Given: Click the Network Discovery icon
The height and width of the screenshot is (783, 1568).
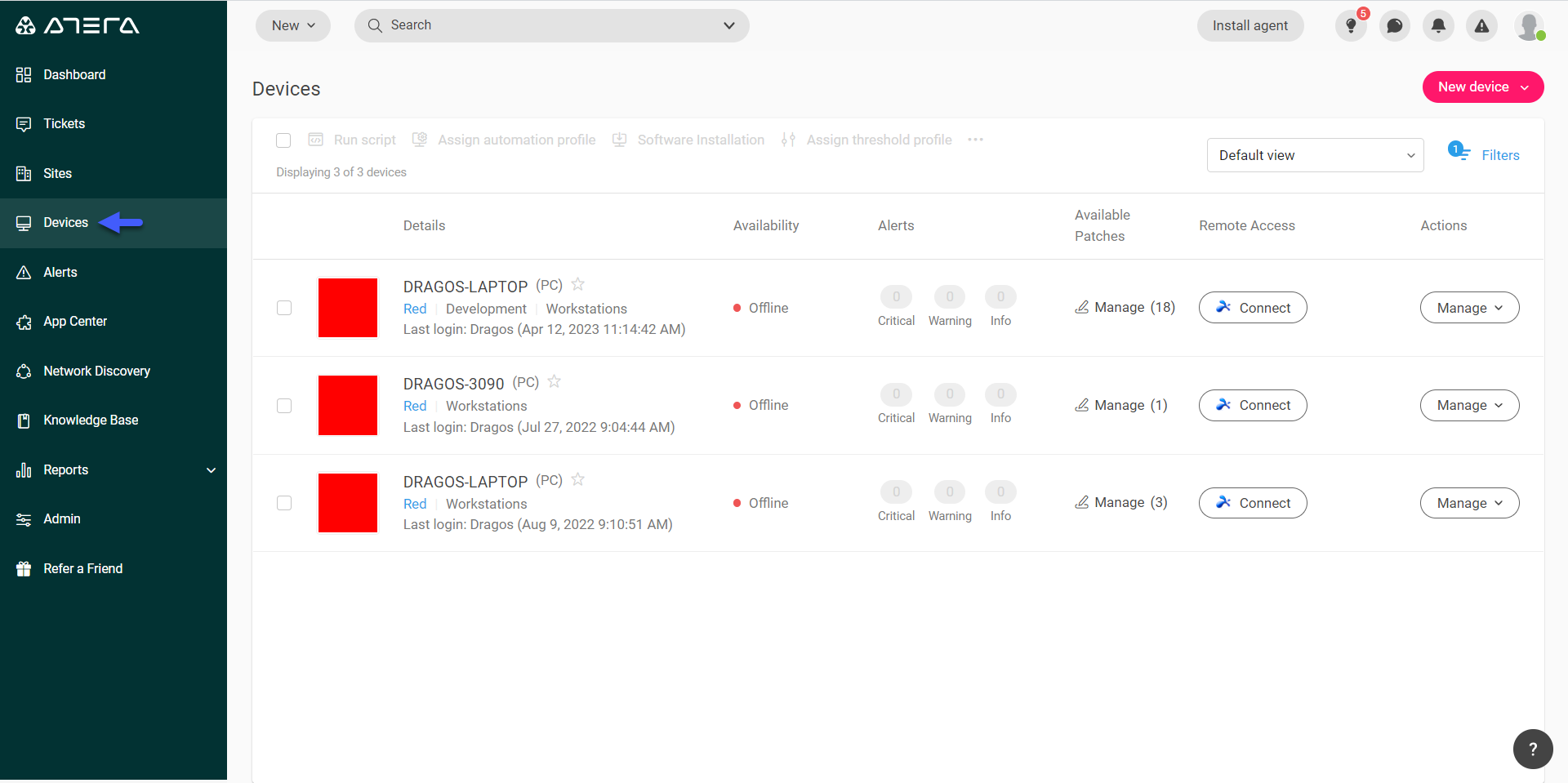Looking at the screenshot, I should (x=24, y=371).
